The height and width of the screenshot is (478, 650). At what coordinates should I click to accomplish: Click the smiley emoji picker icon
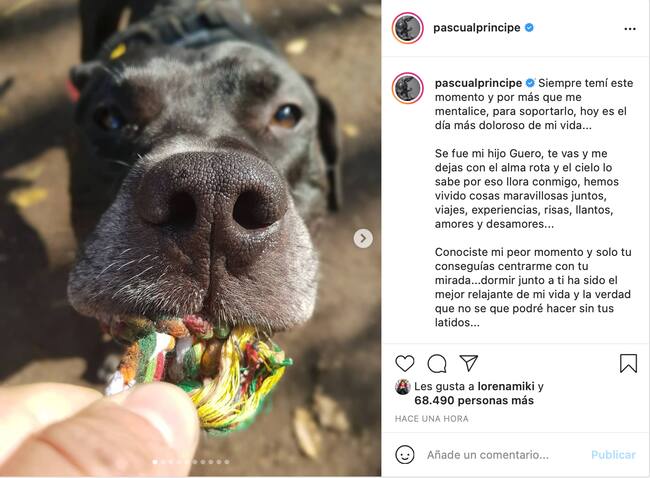[x=405, y=454]
